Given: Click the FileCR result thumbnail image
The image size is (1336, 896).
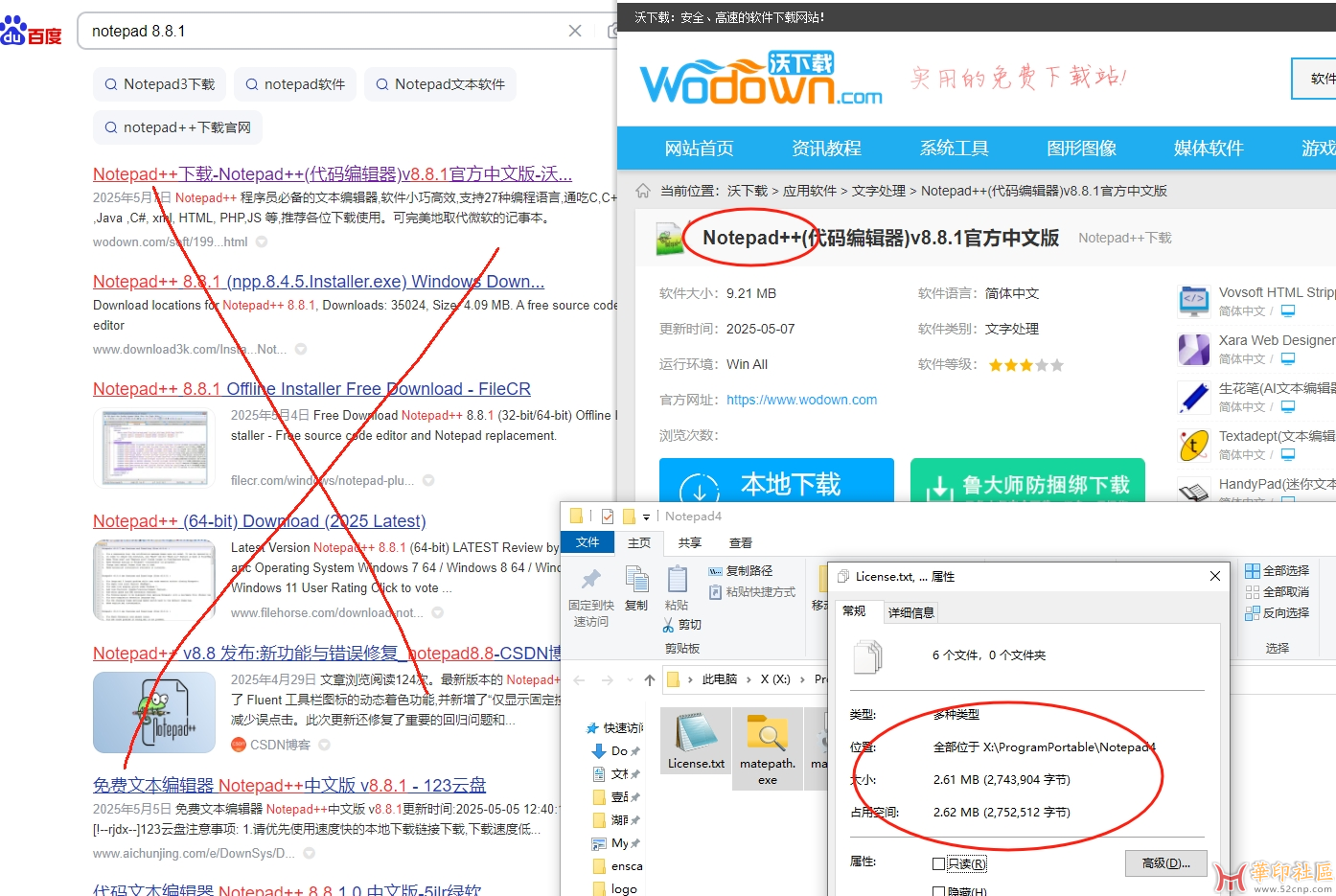Looking at the screenshot, I should (x=153, y=447).
